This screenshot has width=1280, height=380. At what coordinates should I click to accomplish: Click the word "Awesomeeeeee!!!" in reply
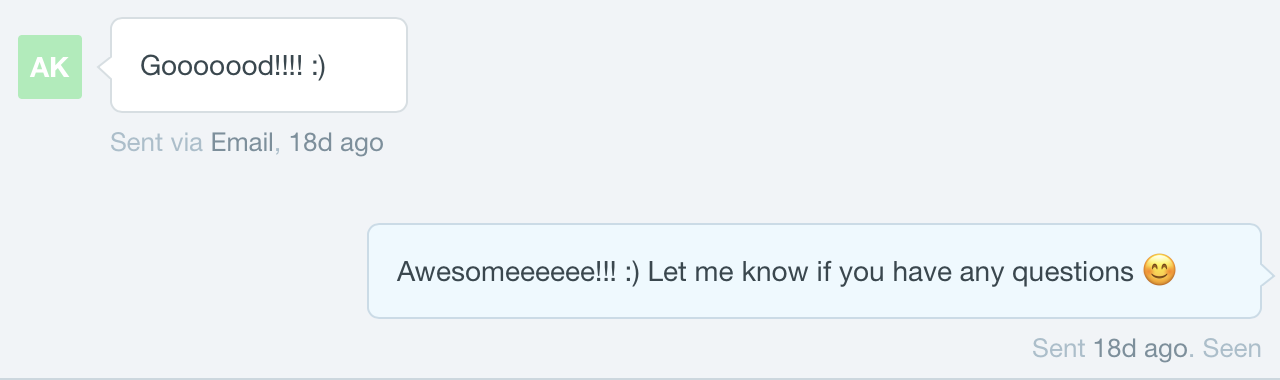pyautogui.click(x=505, y=272)
